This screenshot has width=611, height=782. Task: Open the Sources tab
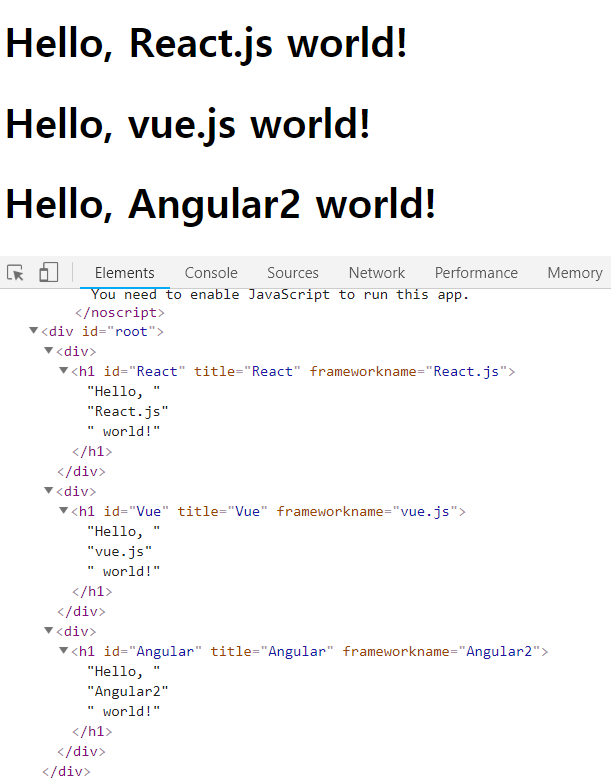(293, 273)
